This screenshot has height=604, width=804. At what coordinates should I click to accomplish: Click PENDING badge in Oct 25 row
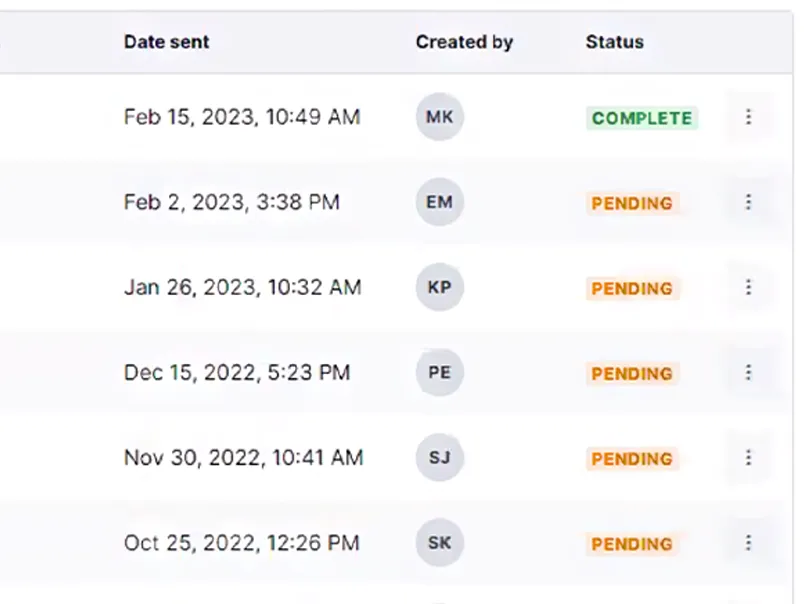(x=632, y=544)
